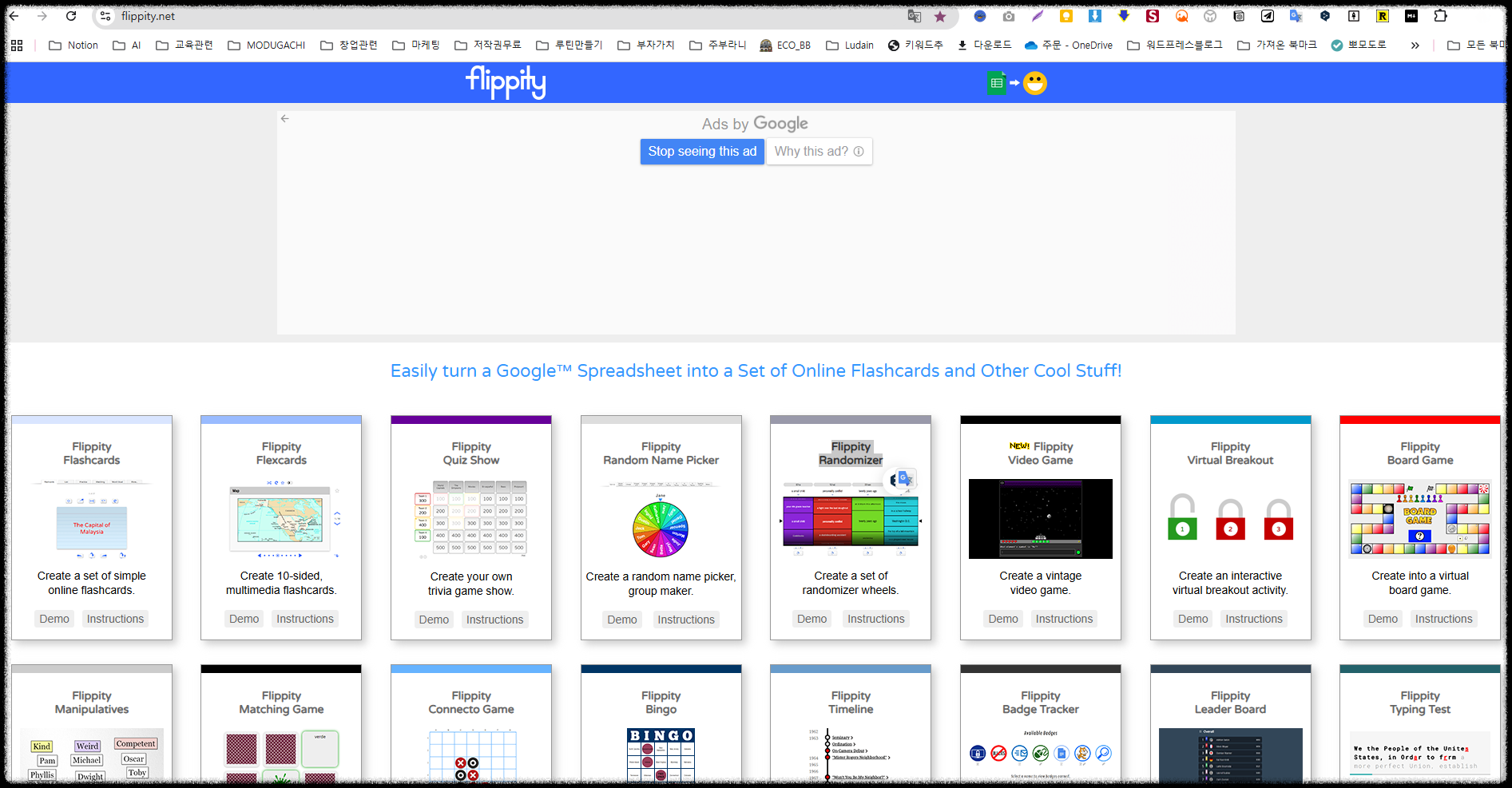Expand hidden bookmarks with the chevron
The height and width of the screenshot is (788, 1512).
click(1415, 46)
